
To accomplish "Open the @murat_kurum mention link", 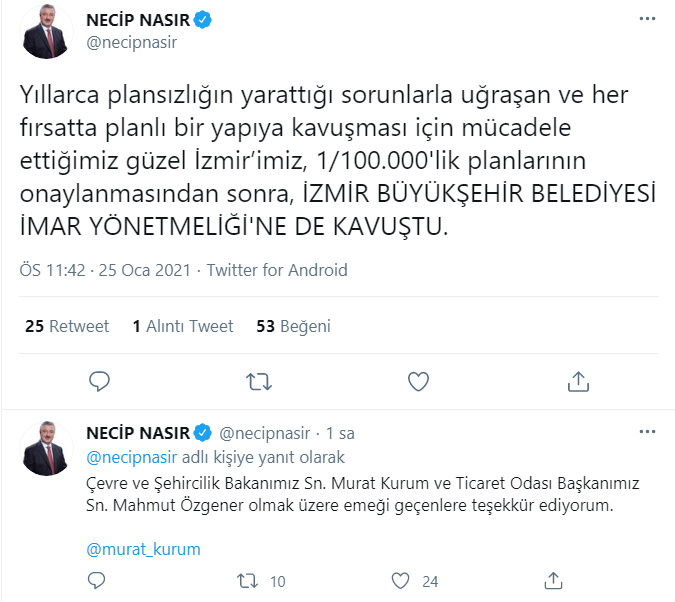I will pyautogui.click(x=144, y=549).
